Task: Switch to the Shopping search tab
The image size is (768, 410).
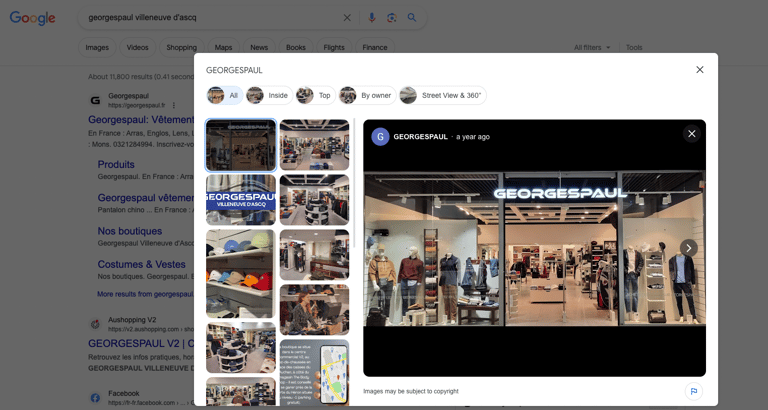Action: [x=182, y=48]
